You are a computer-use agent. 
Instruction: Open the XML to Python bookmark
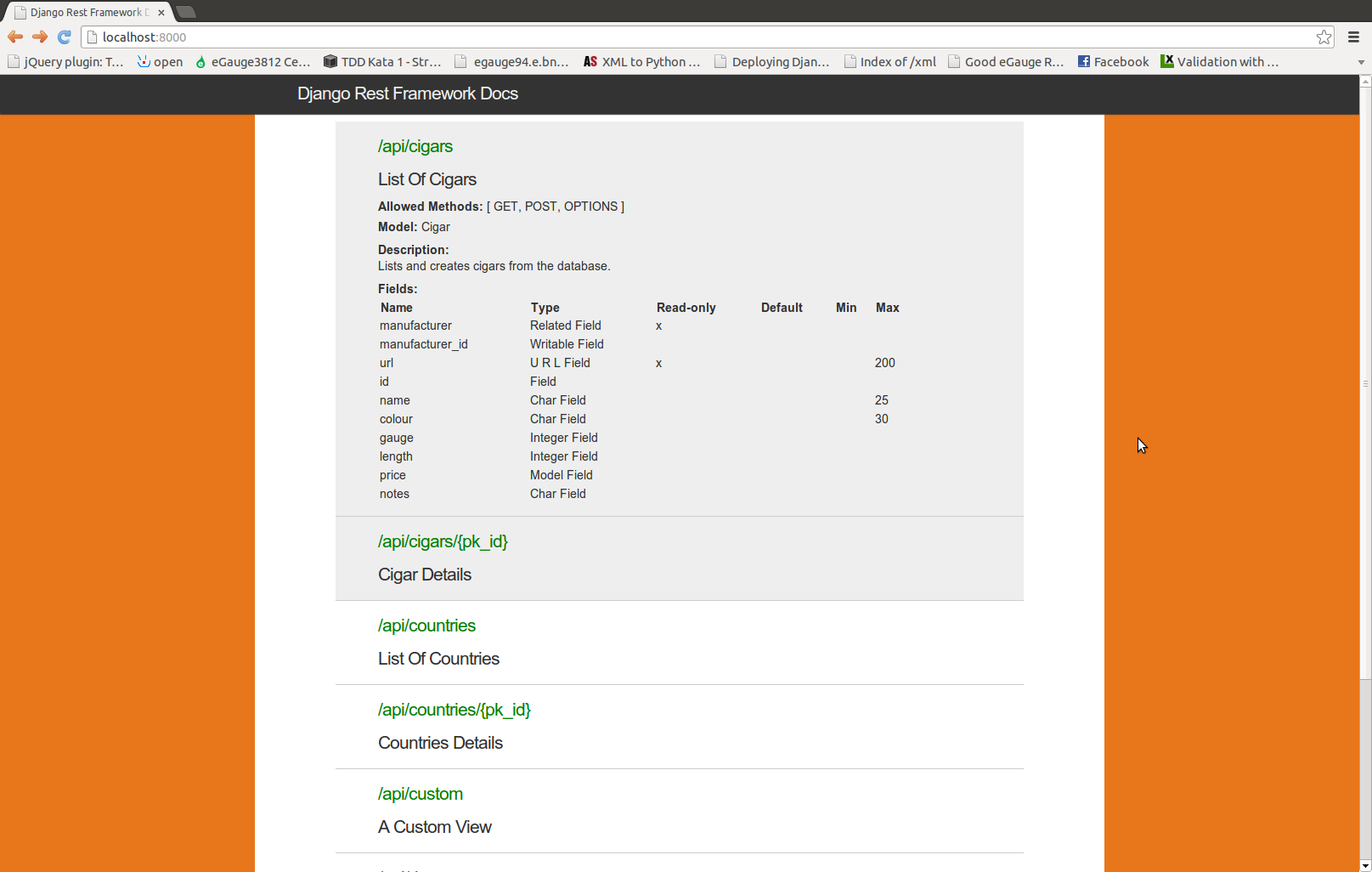[641, 62]
